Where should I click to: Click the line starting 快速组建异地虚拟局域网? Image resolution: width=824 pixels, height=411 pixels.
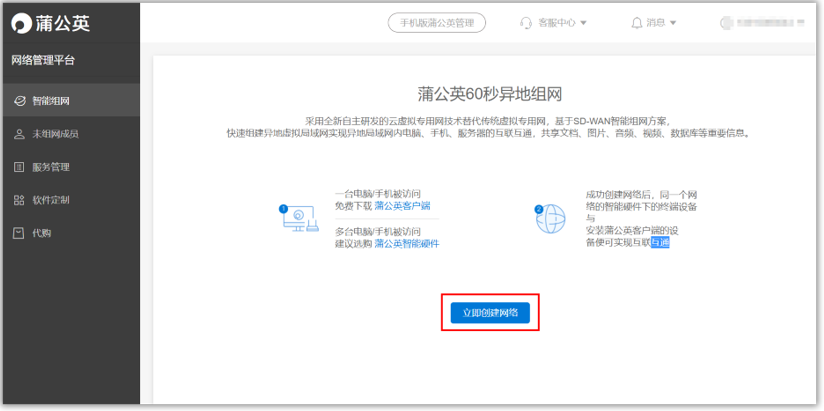pos(489,133)
